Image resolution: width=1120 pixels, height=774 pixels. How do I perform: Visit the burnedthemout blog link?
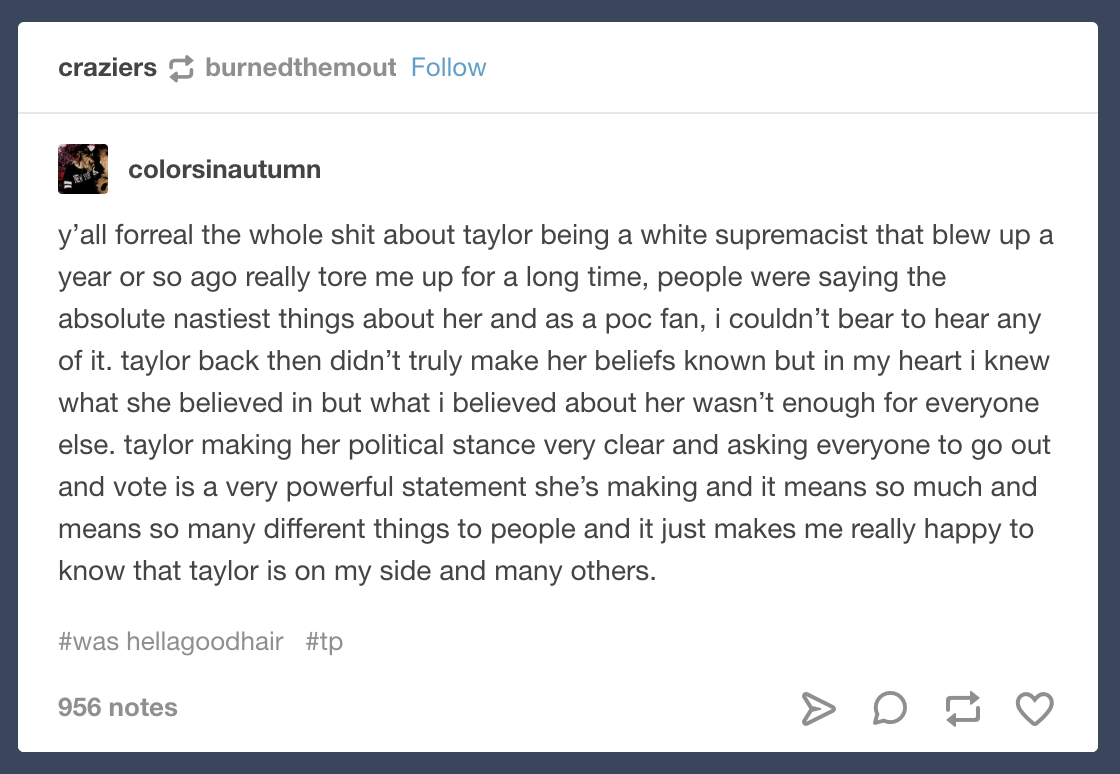pos(301,67)
